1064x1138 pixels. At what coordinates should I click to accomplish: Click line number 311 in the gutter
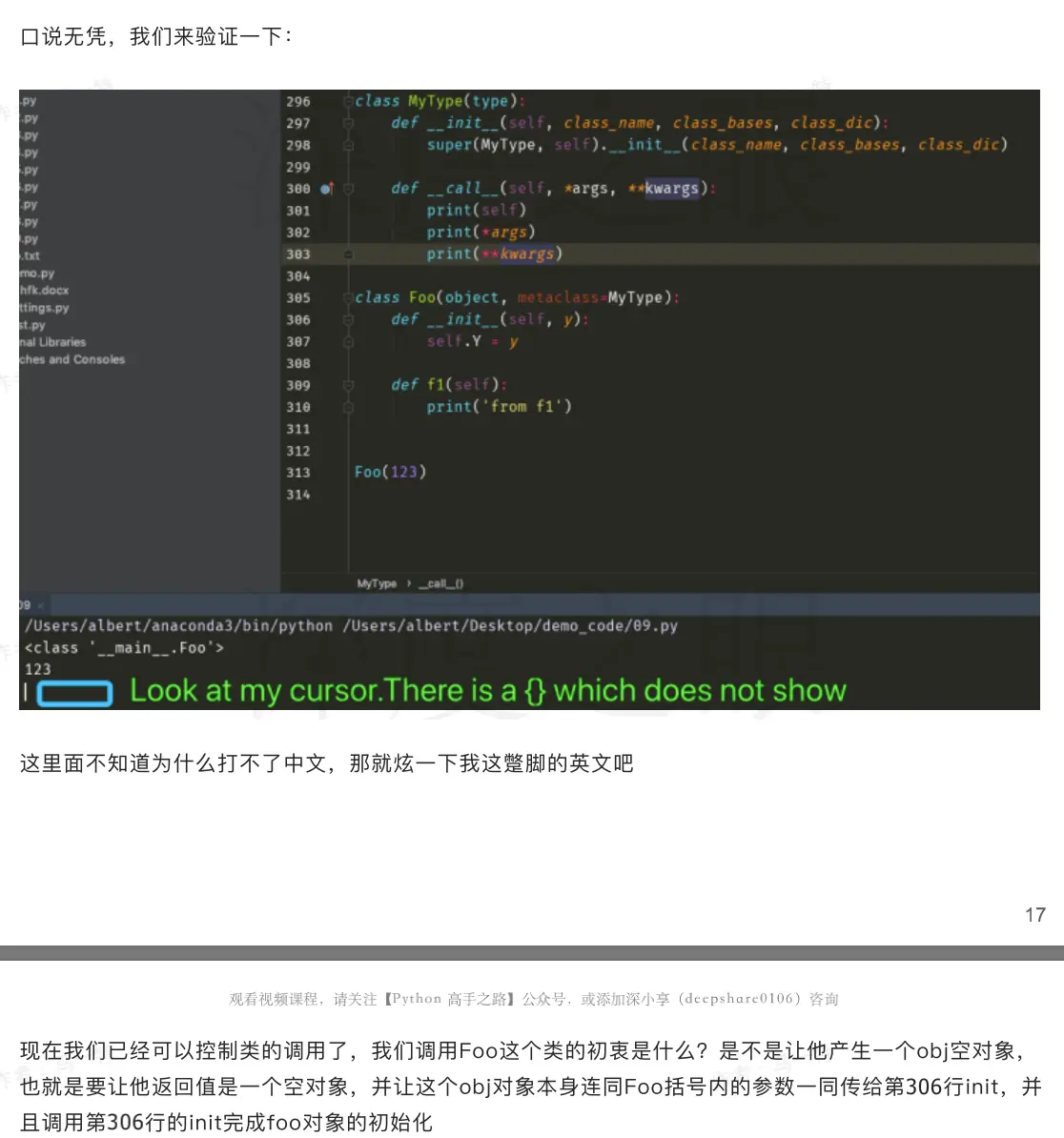(298, 429)
